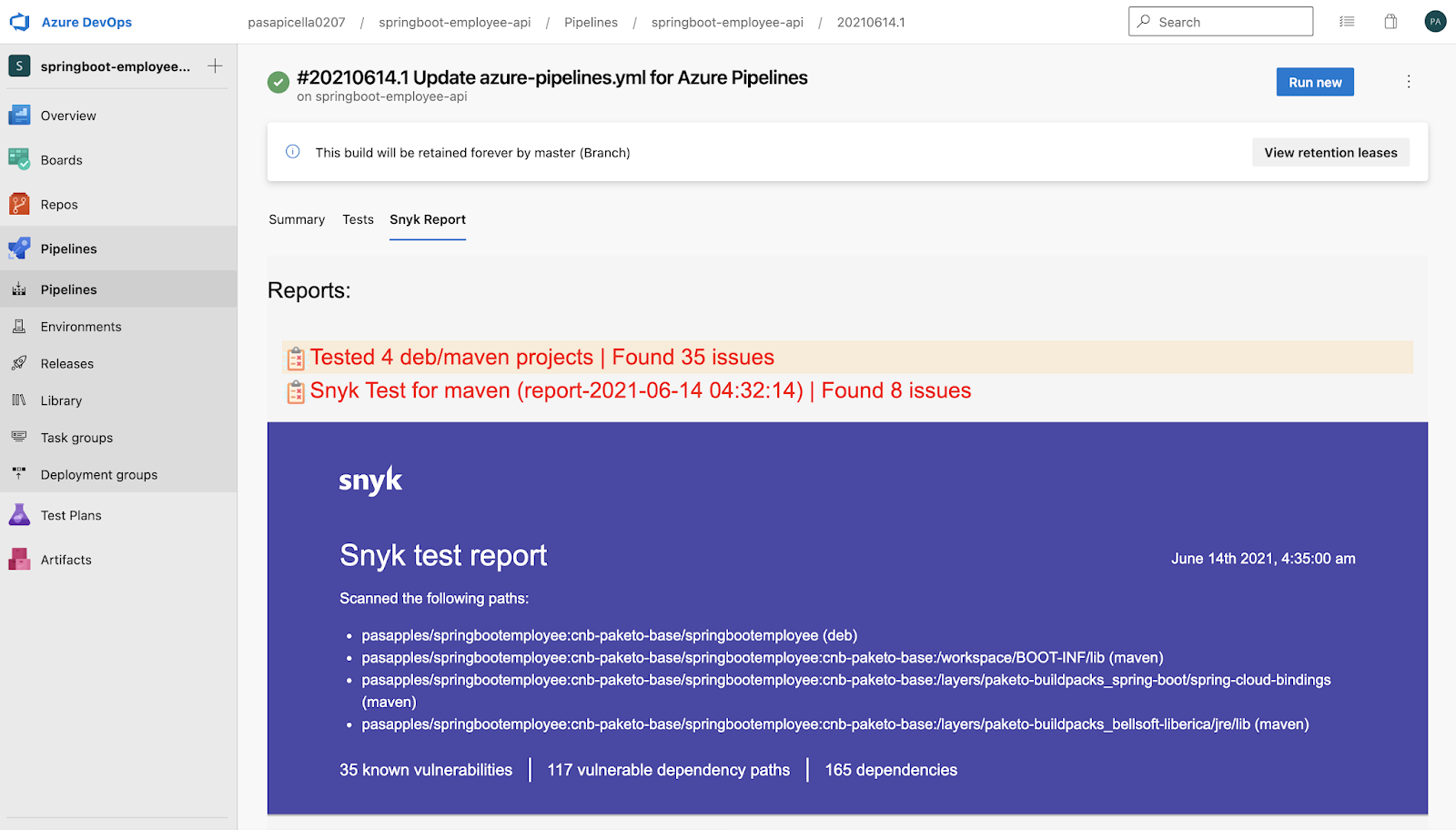Click the June 14th 2021 timestamp
This screenshot has height=830, width=1456.
pos(1263,559)
